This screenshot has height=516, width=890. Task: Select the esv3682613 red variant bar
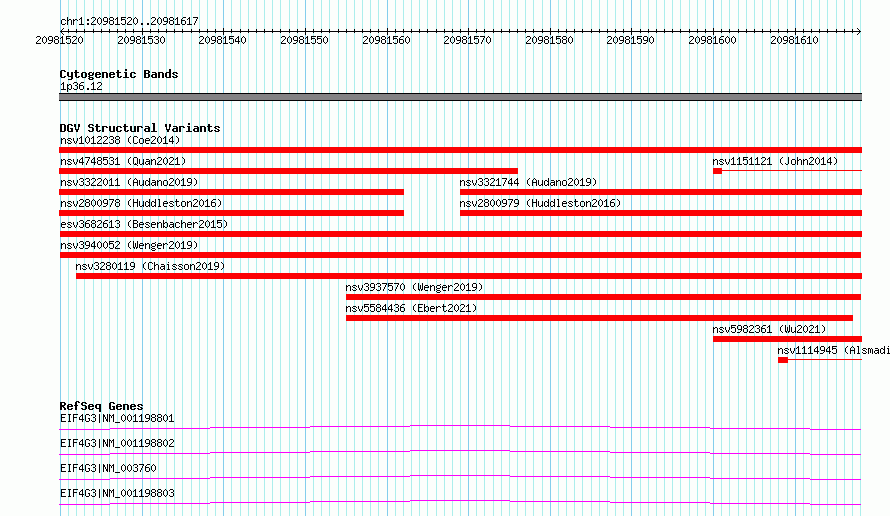(460, 234)
